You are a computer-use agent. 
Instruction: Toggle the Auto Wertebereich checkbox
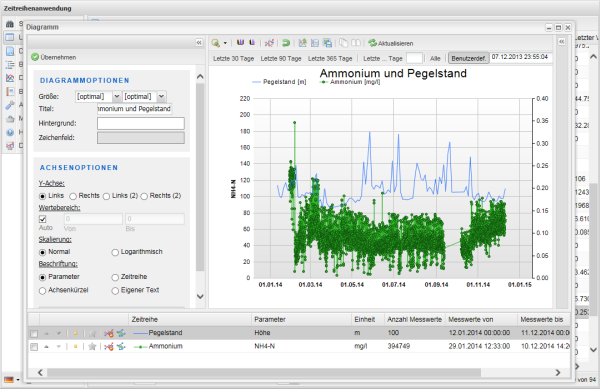click(42, 219)
